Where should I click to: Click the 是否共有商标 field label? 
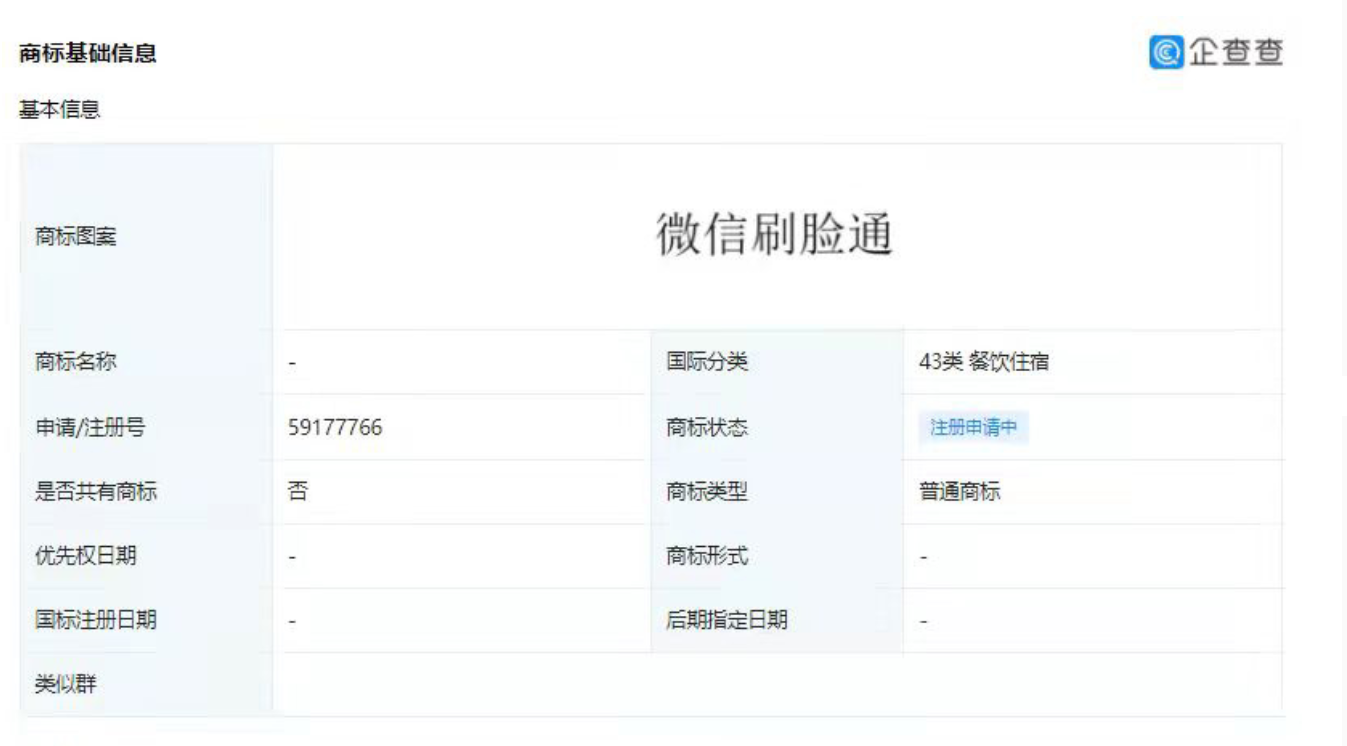pyautogui.click(x=96, y=492)
